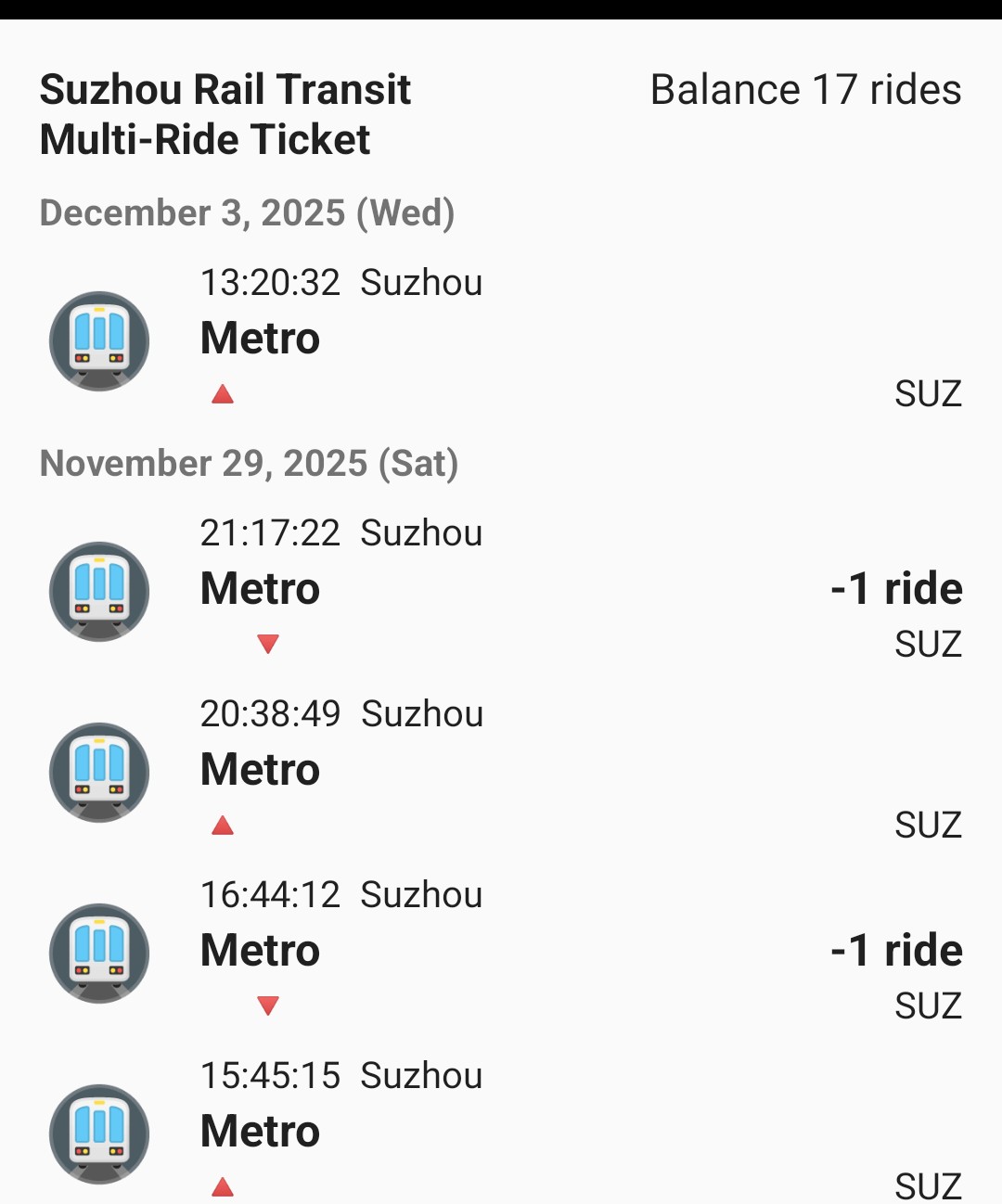Image resolution: width=1002 pixels, height=1204 pixels.
Task: Tap the metro train icon for 16:44:12
Action: [x=99, y=953]
